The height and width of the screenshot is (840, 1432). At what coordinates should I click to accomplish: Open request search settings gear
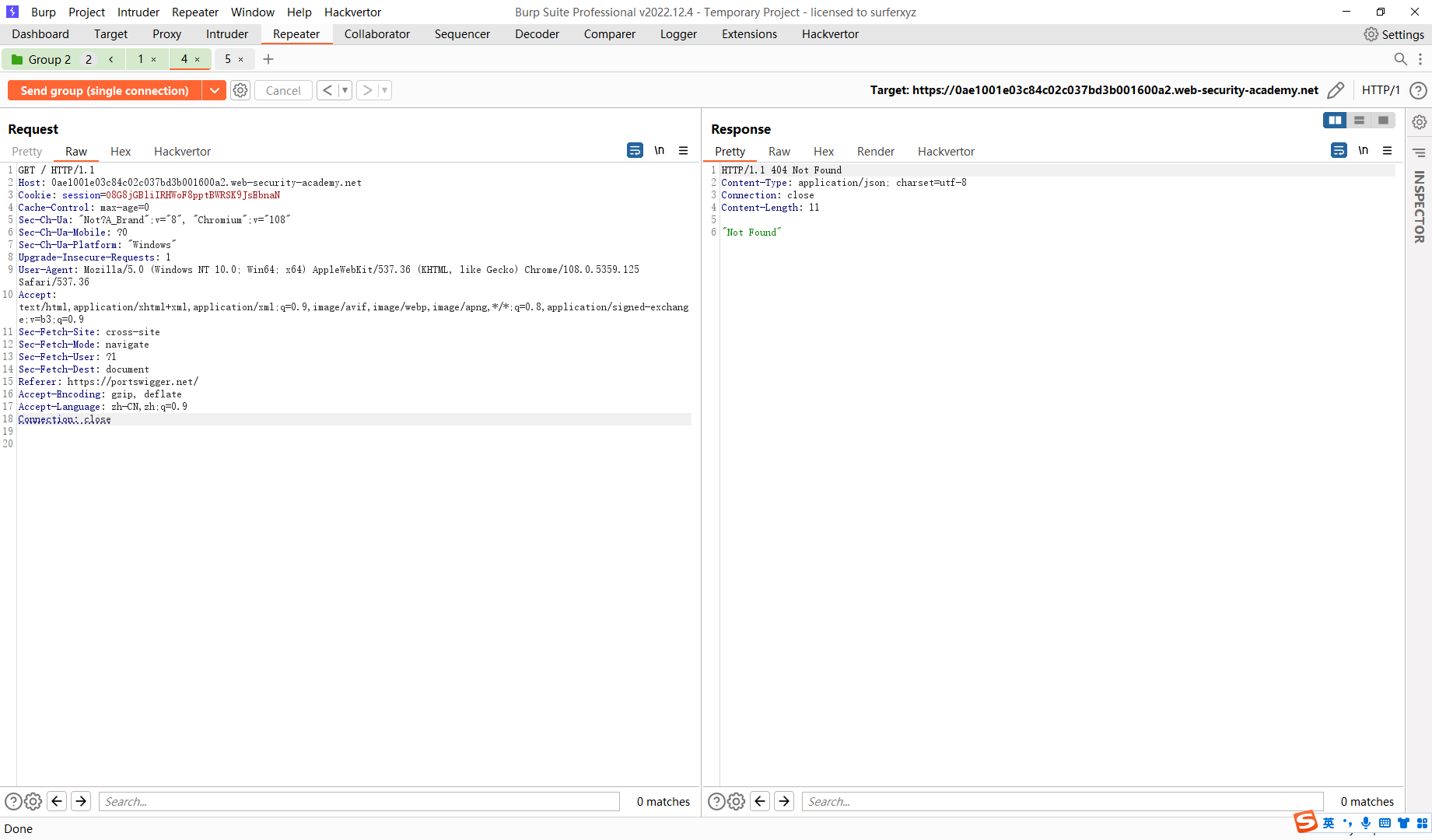33,801
